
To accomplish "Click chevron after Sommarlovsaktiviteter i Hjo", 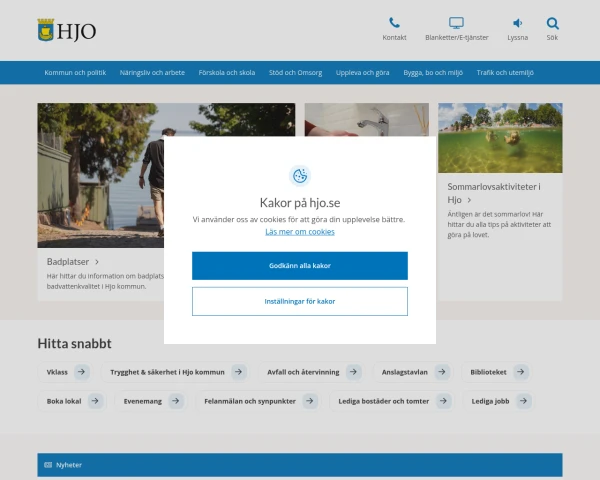I will coord(469,200).
